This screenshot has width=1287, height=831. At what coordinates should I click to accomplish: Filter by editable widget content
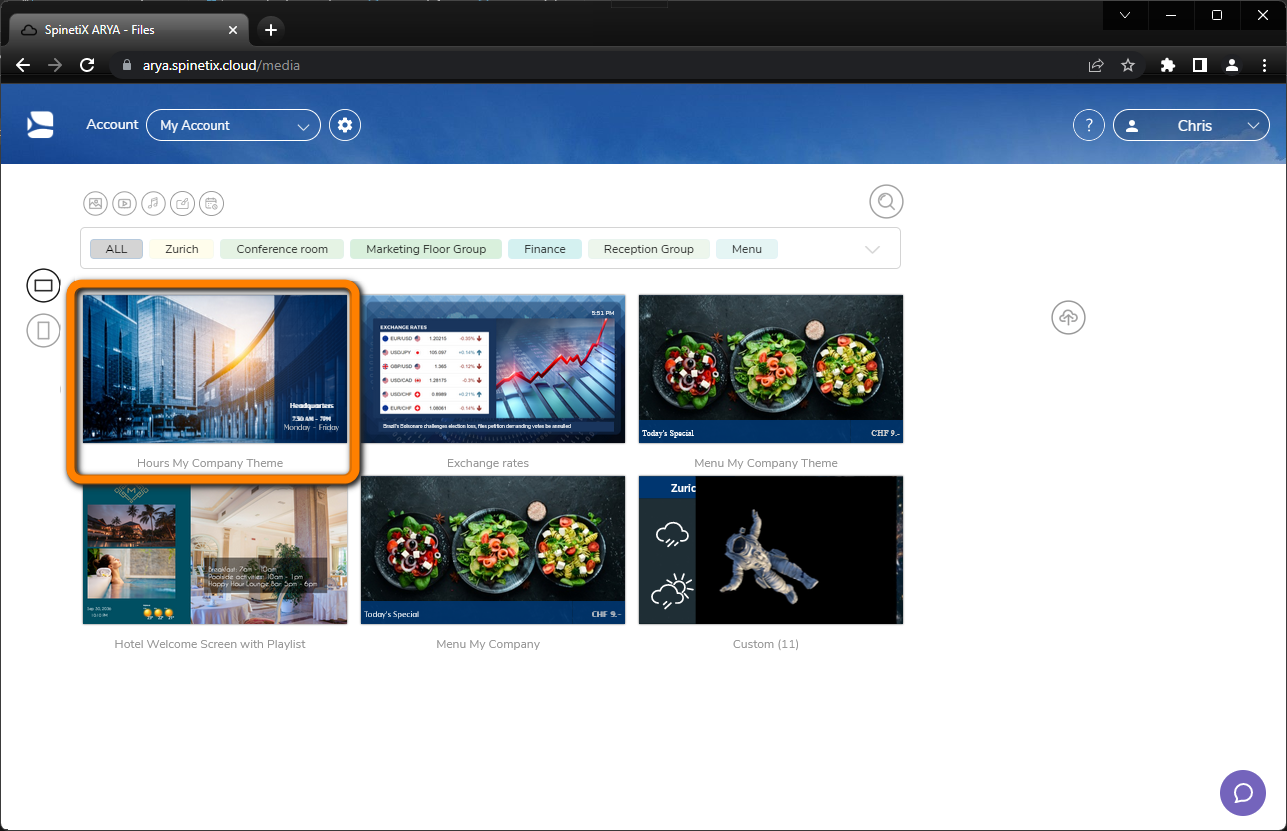click(x=182, y=203)
